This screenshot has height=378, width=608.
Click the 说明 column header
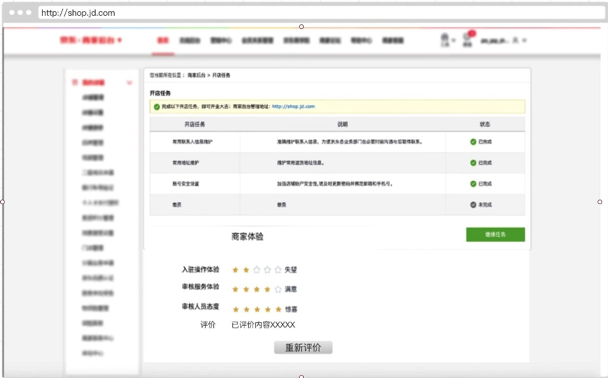342,124
